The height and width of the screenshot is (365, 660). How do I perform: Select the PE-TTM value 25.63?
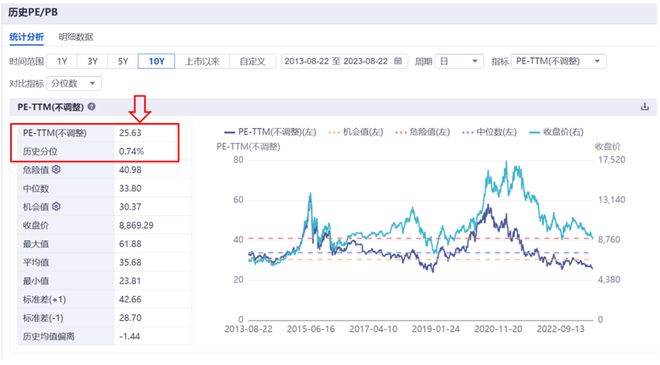[x=130, y=133]
